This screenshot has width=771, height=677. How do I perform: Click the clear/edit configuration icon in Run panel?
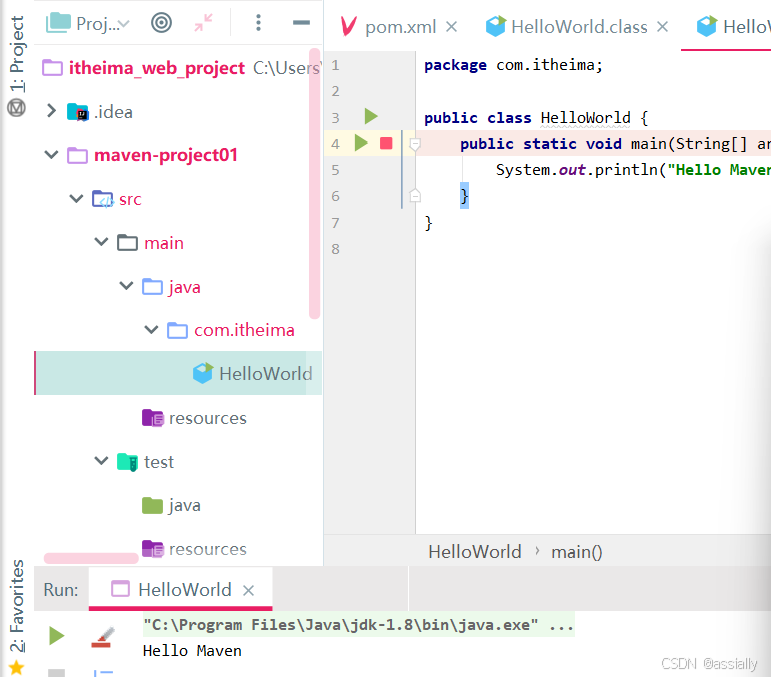(103, 637)
